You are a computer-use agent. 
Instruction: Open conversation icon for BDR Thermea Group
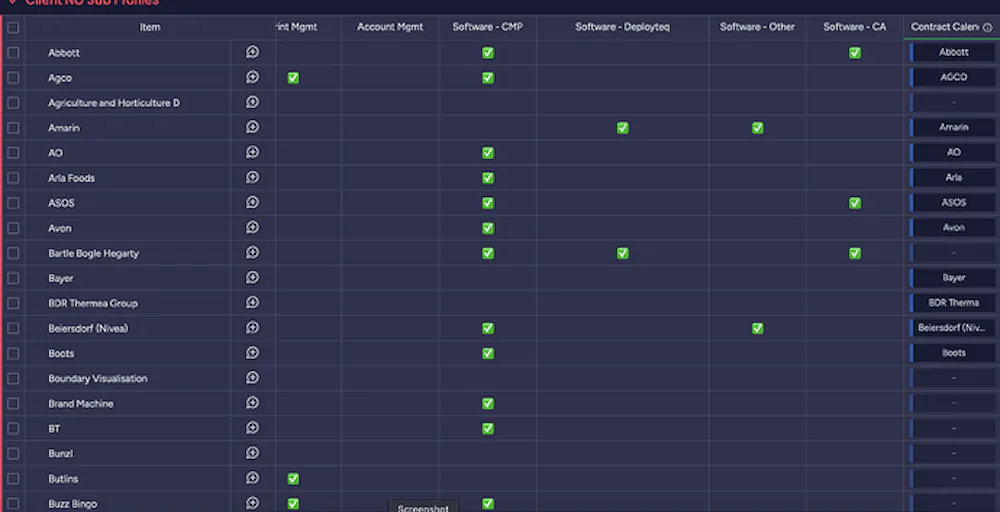tap(253, 303)
